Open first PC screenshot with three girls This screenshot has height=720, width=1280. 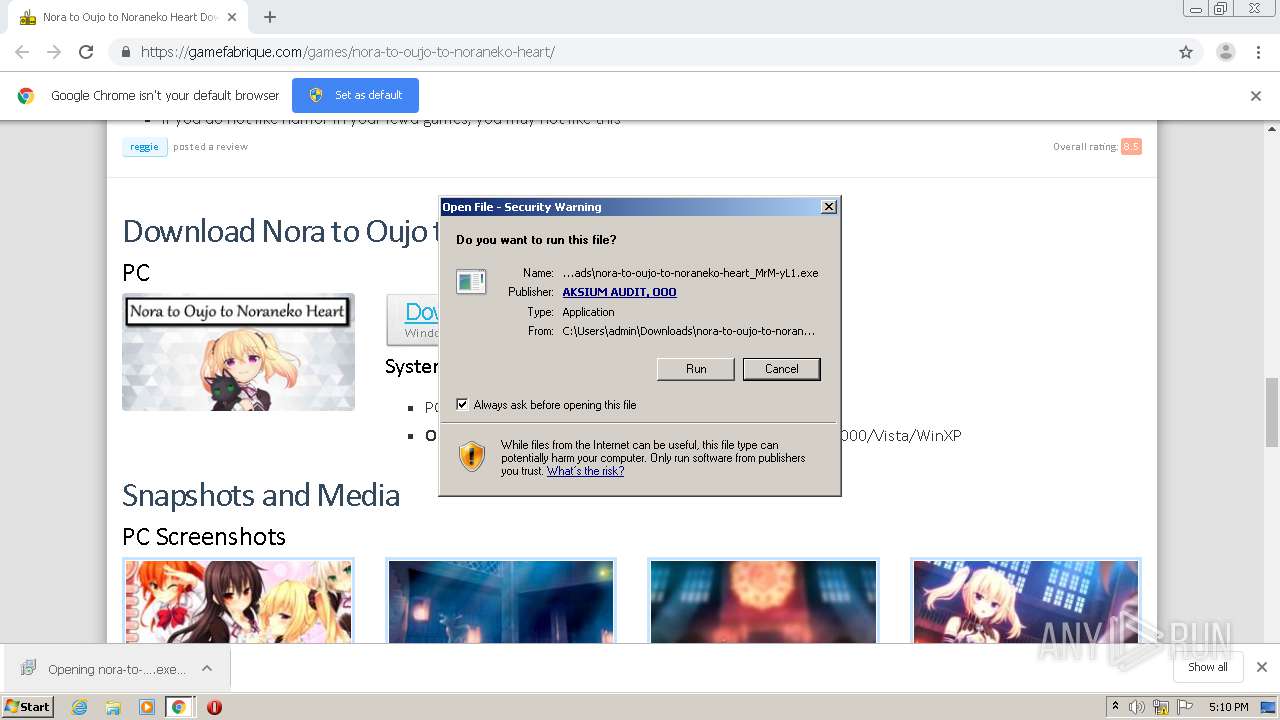point(238,601)
